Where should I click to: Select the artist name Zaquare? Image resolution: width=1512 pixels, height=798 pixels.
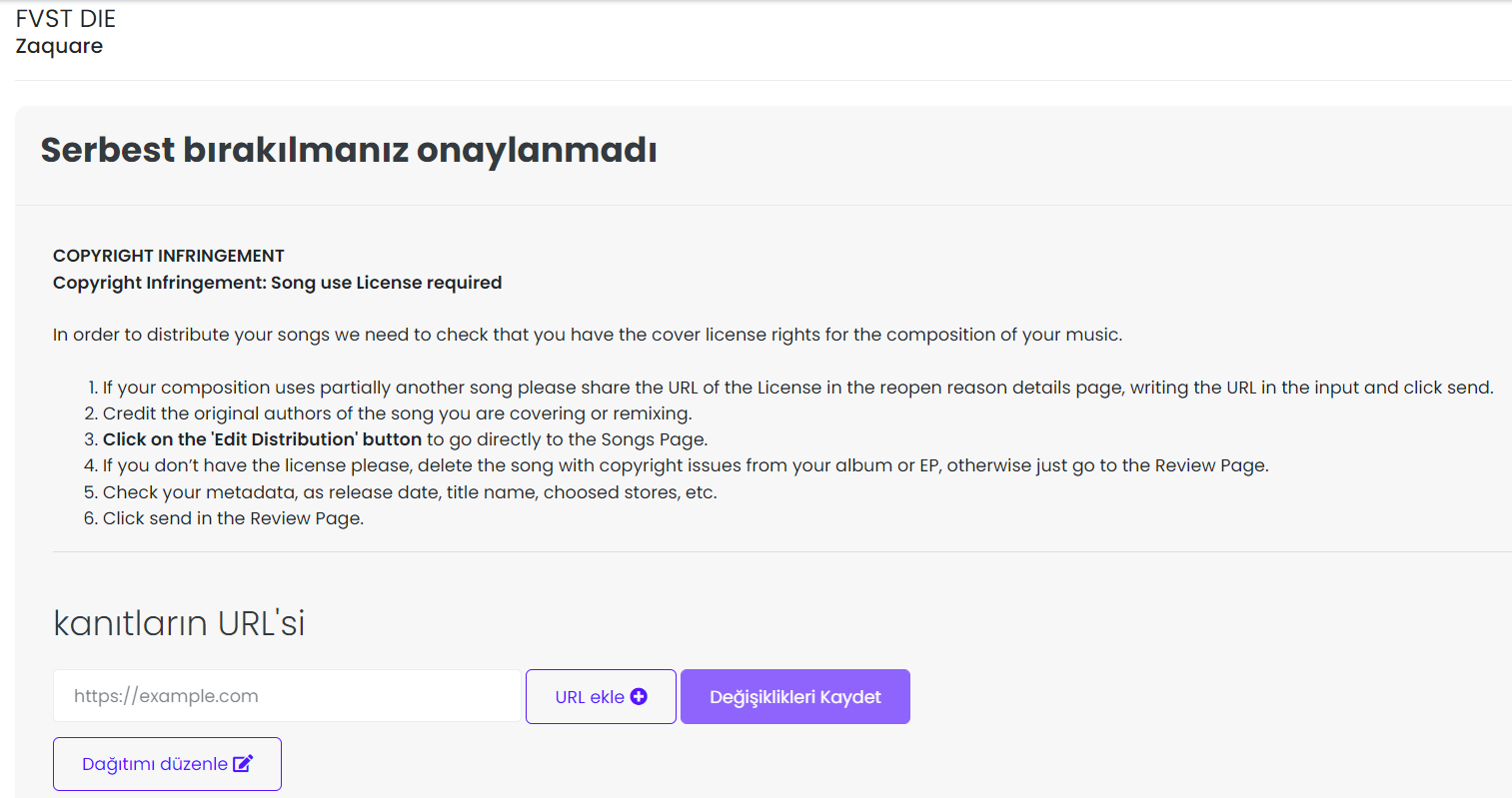click(x=59, y=46)
